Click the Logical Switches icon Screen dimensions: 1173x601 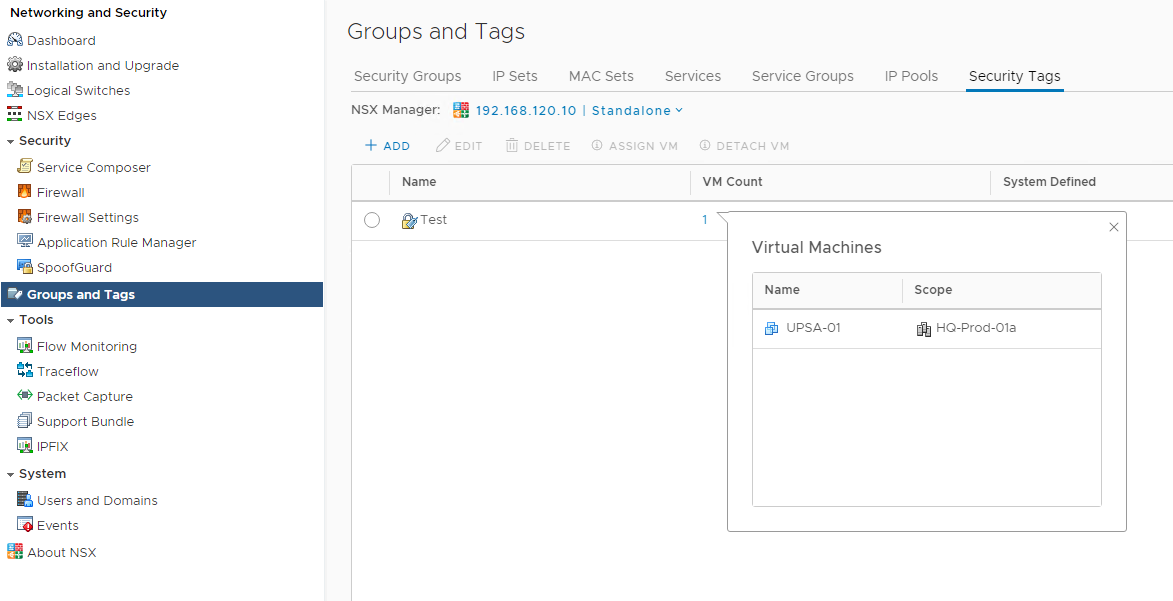point(15,90)
